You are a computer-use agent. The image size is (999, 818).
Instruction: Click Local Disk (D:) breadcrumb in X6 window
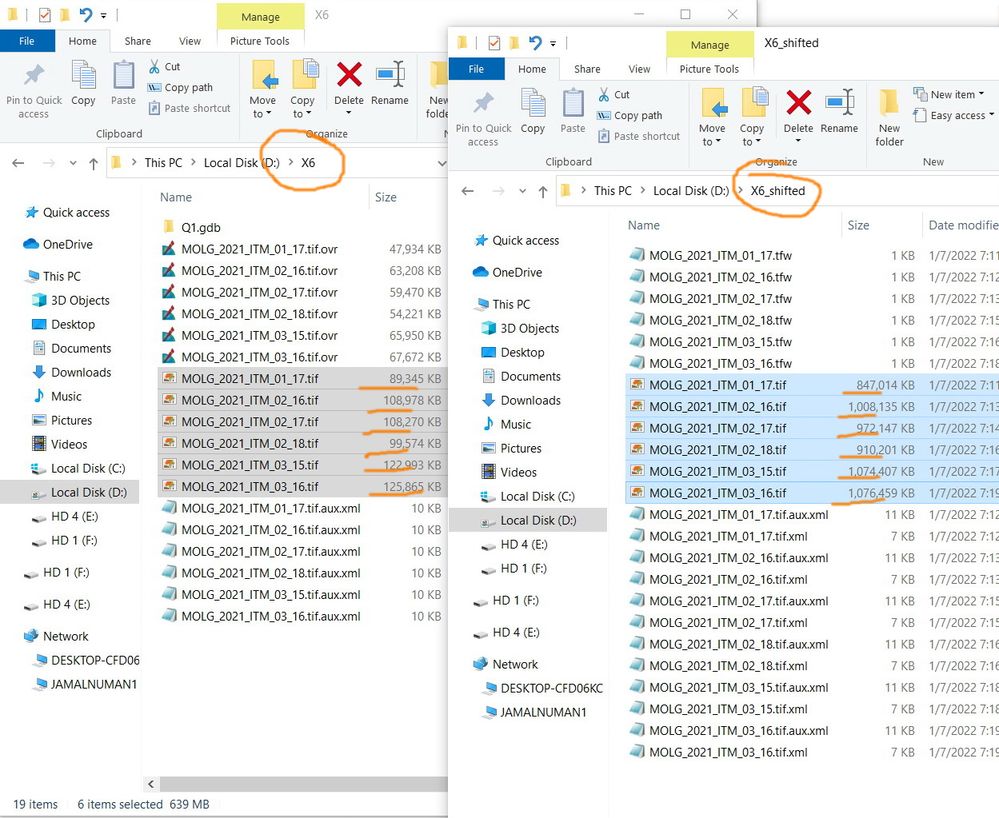point(241,162)
